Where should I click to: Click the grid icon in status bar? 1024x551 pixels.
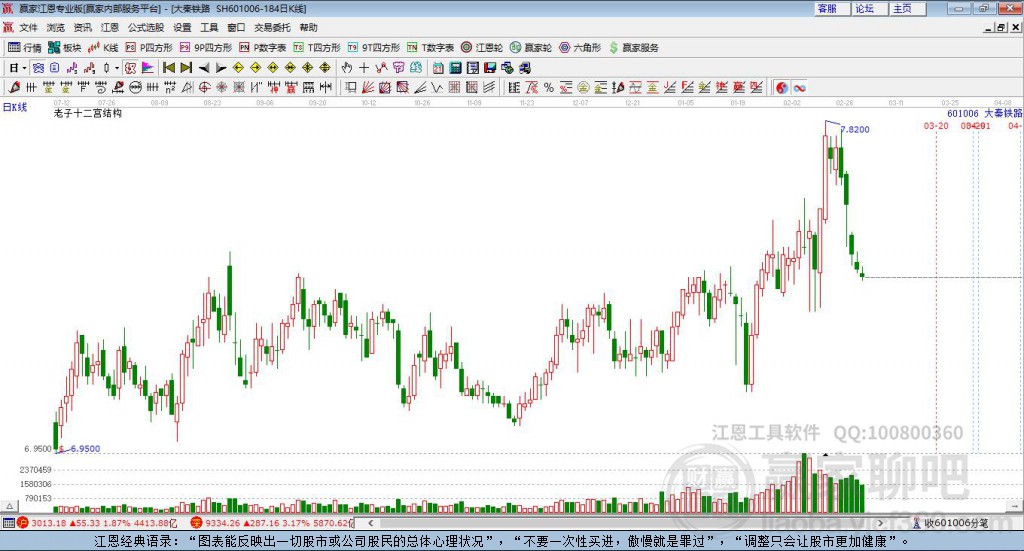click(8, 523)
